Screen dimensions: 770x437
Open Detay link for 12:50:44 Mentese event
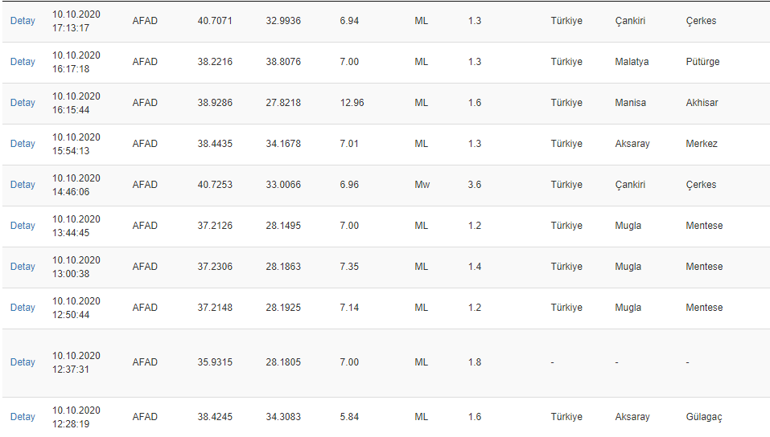click(x=23, y=307)
